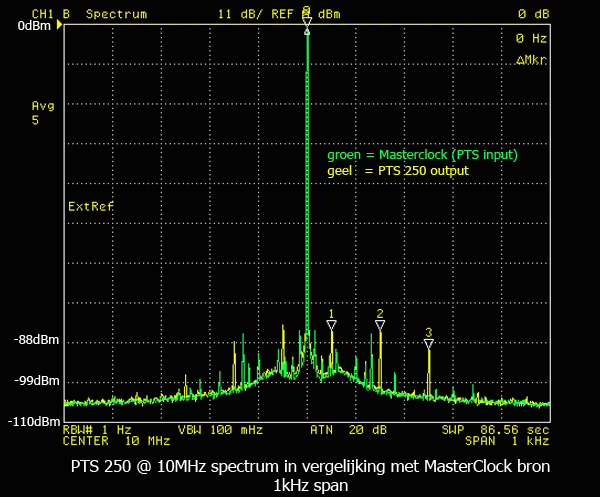
Task: Click the yellow reference level arrow at 0dBm
Action: pyautogui.click(x=59, y=25)
